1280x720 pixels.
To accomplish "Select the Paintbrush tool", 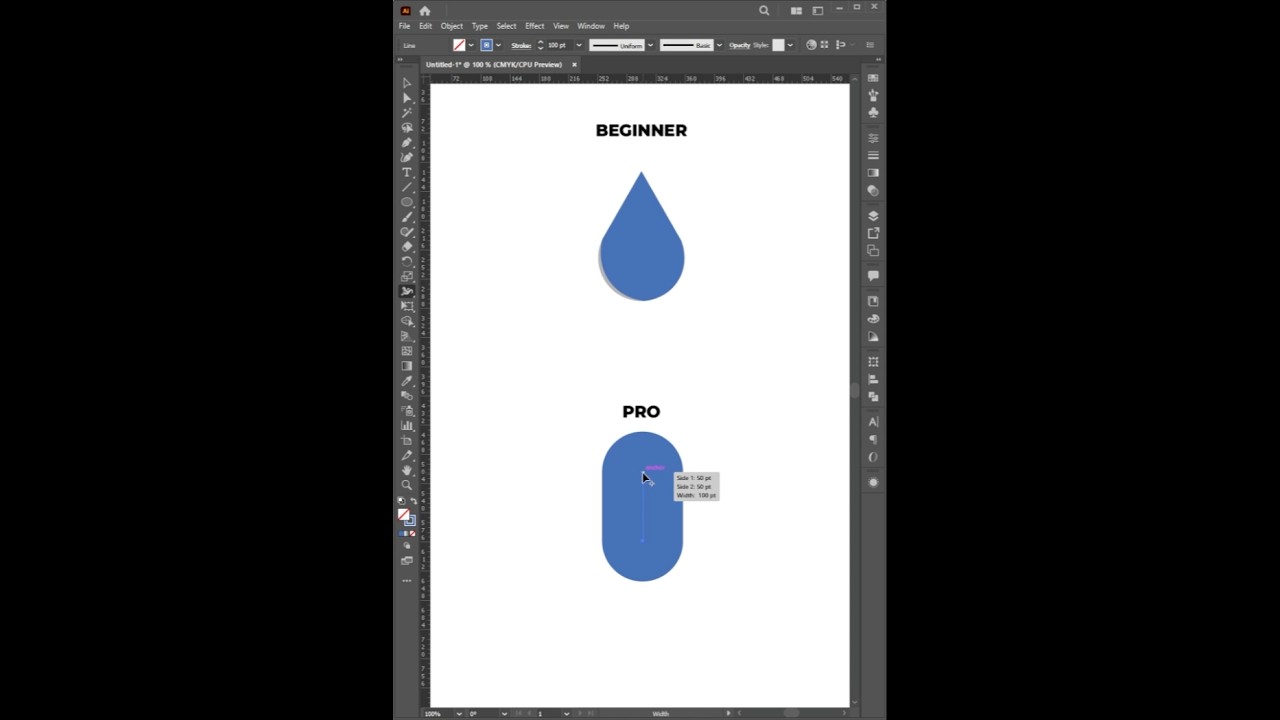I will coord(407,217).
